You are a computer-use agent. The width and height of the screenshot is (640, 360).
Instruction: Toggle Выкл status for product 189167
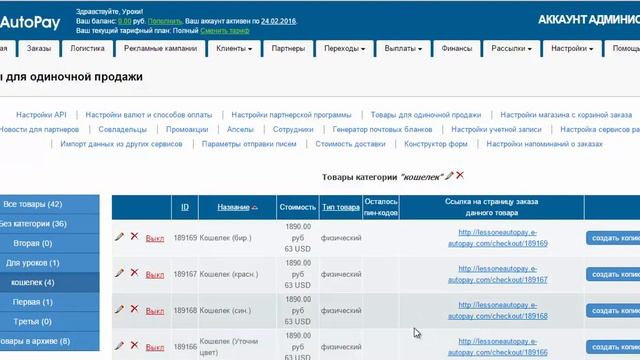155,275
